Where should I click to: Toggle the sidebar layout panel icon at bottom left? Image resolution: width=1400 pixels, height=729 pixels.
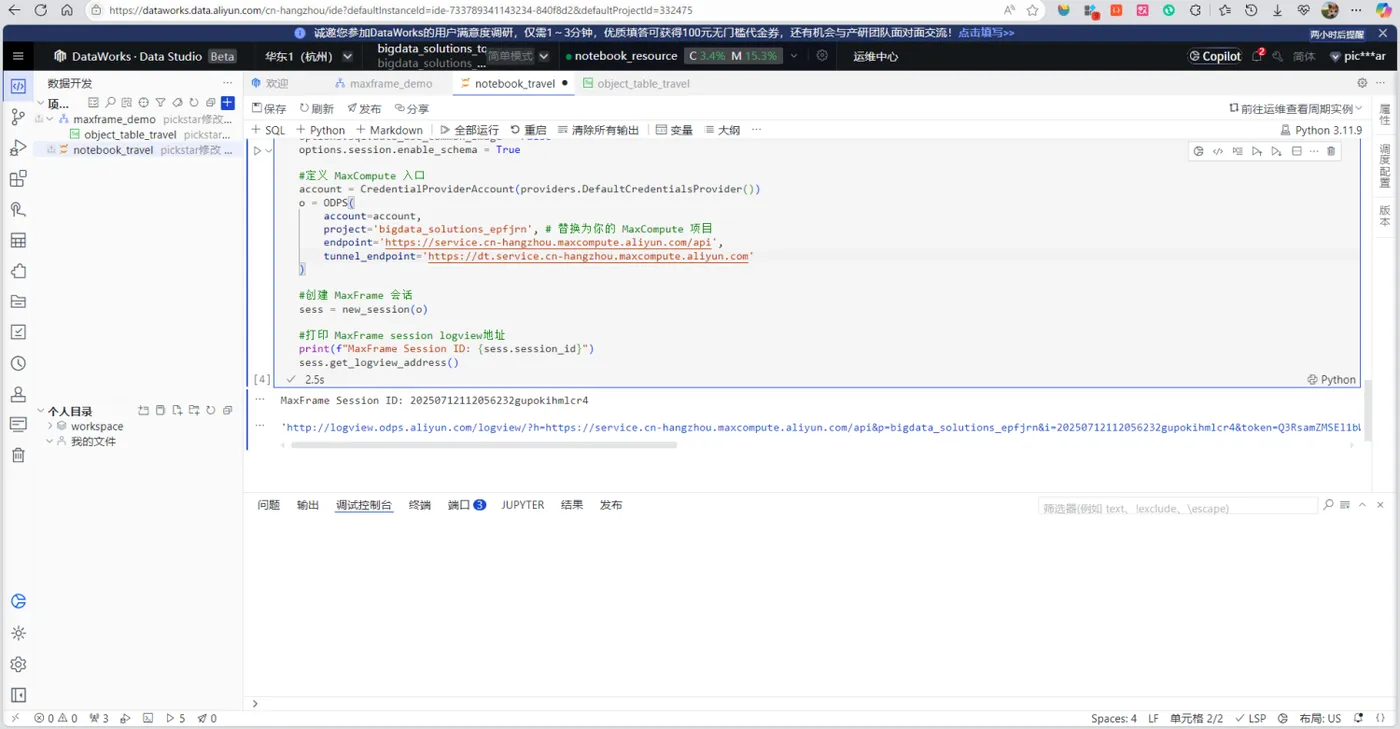coord(18,695)
